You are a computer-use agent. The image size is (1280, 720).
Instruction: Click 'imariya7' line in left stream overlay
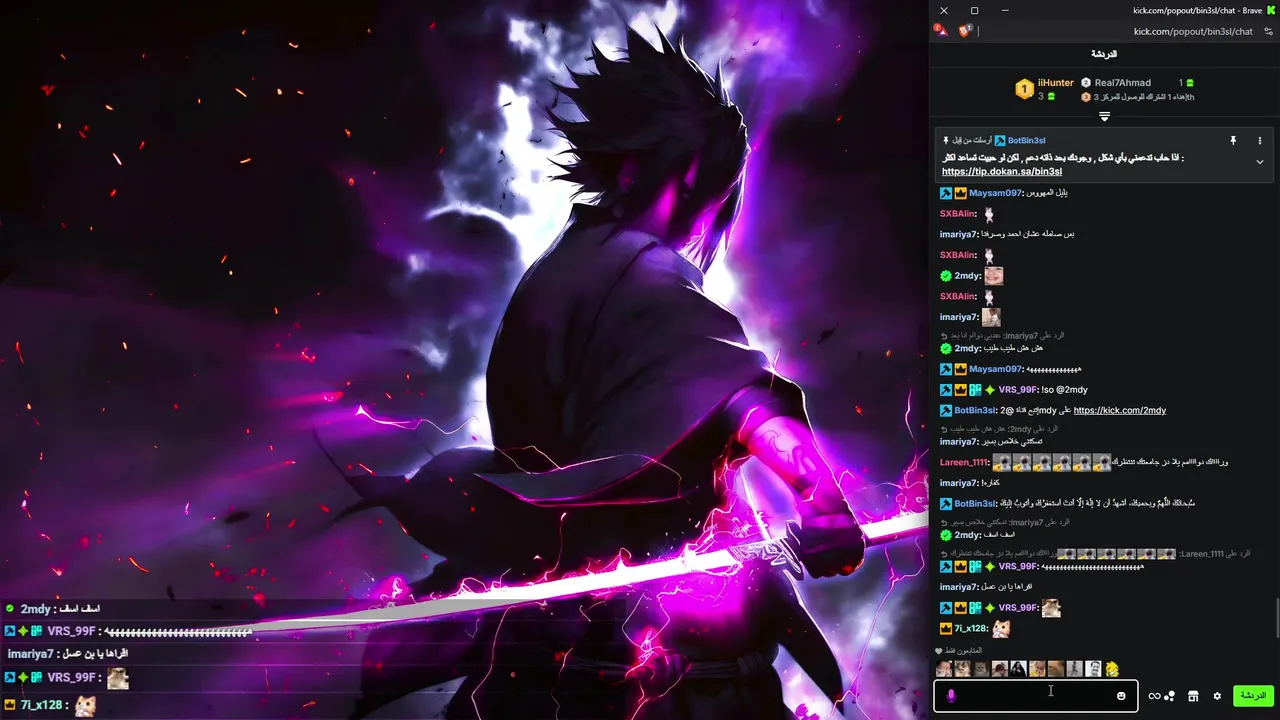click(68, 654)
